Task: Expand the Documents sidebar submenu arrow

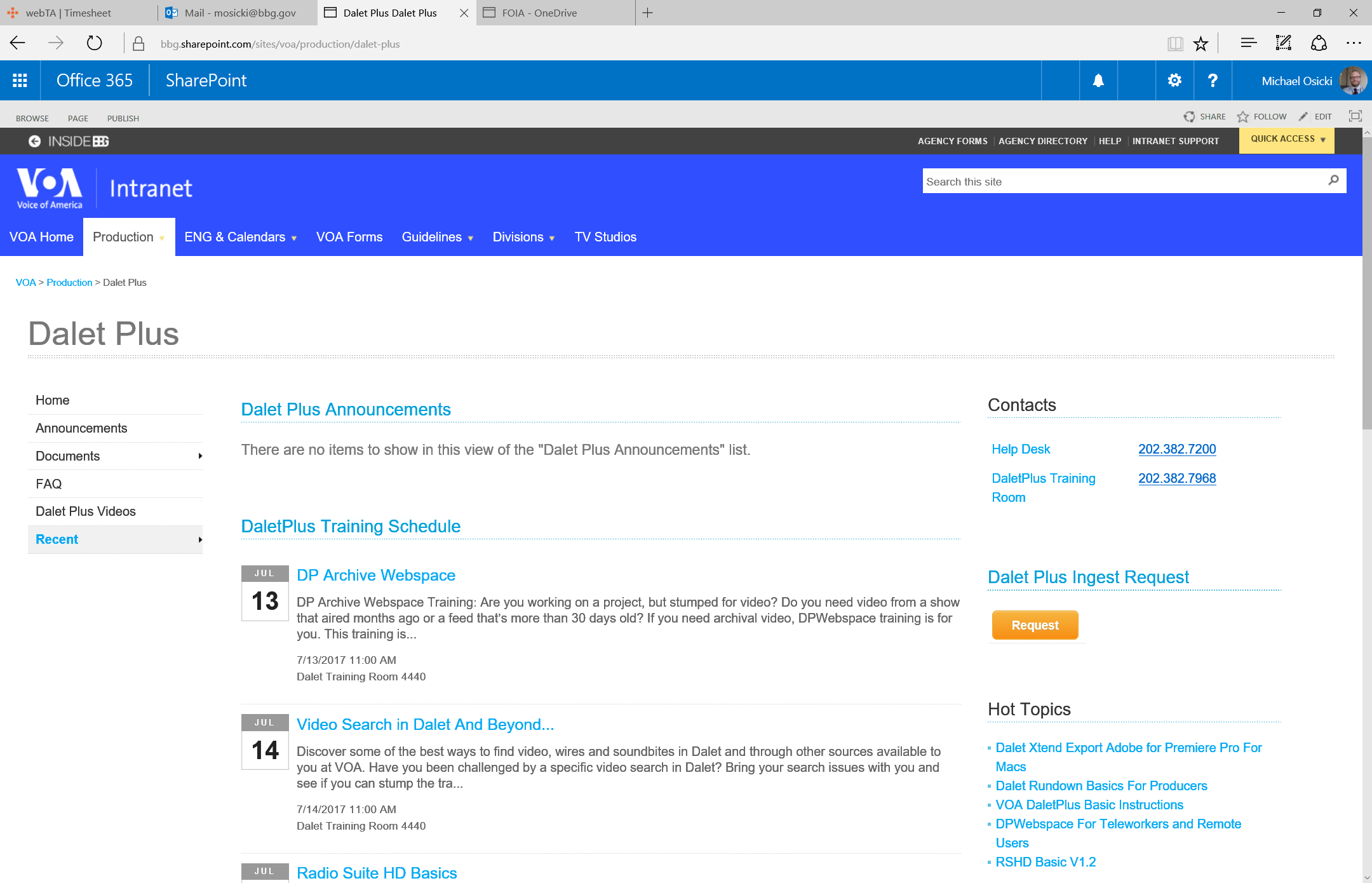Action: pos(200,456)
